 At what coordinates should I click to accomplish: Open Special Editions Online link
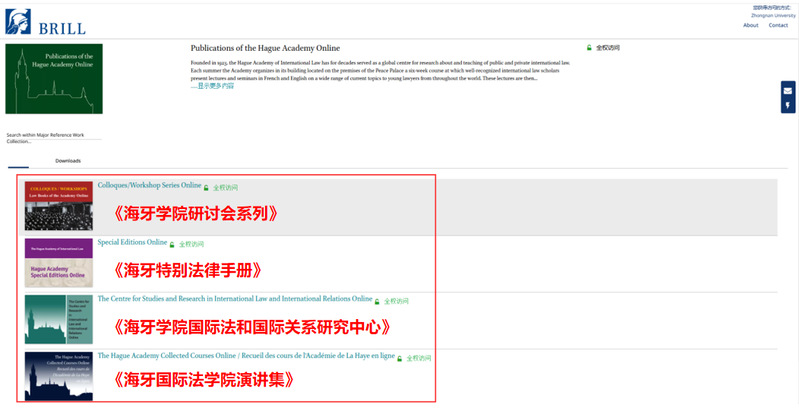pyautogui.click(x=132, y=242)
